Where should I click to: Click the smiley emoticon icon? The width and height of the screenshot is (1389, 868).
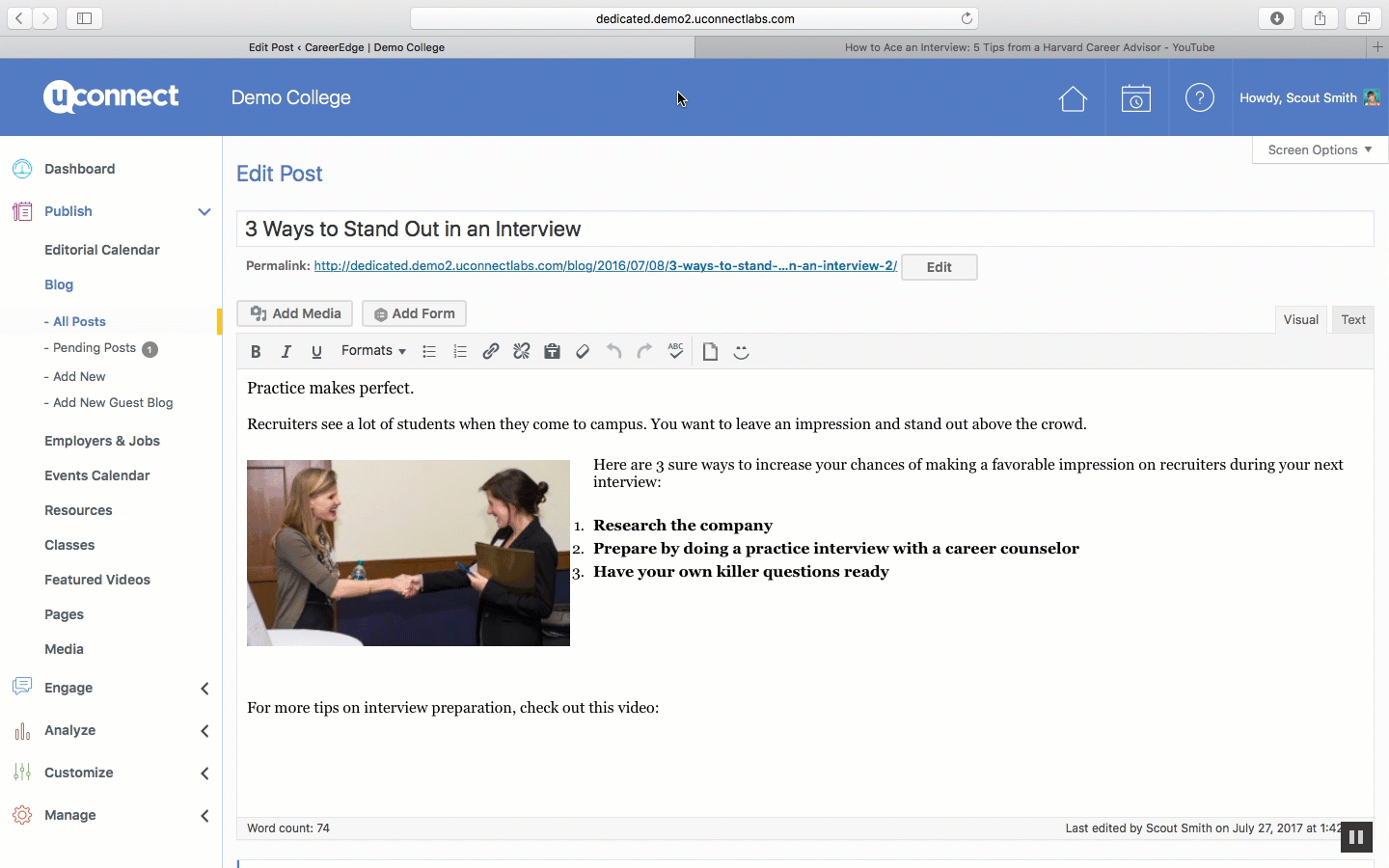click(741, 352)
